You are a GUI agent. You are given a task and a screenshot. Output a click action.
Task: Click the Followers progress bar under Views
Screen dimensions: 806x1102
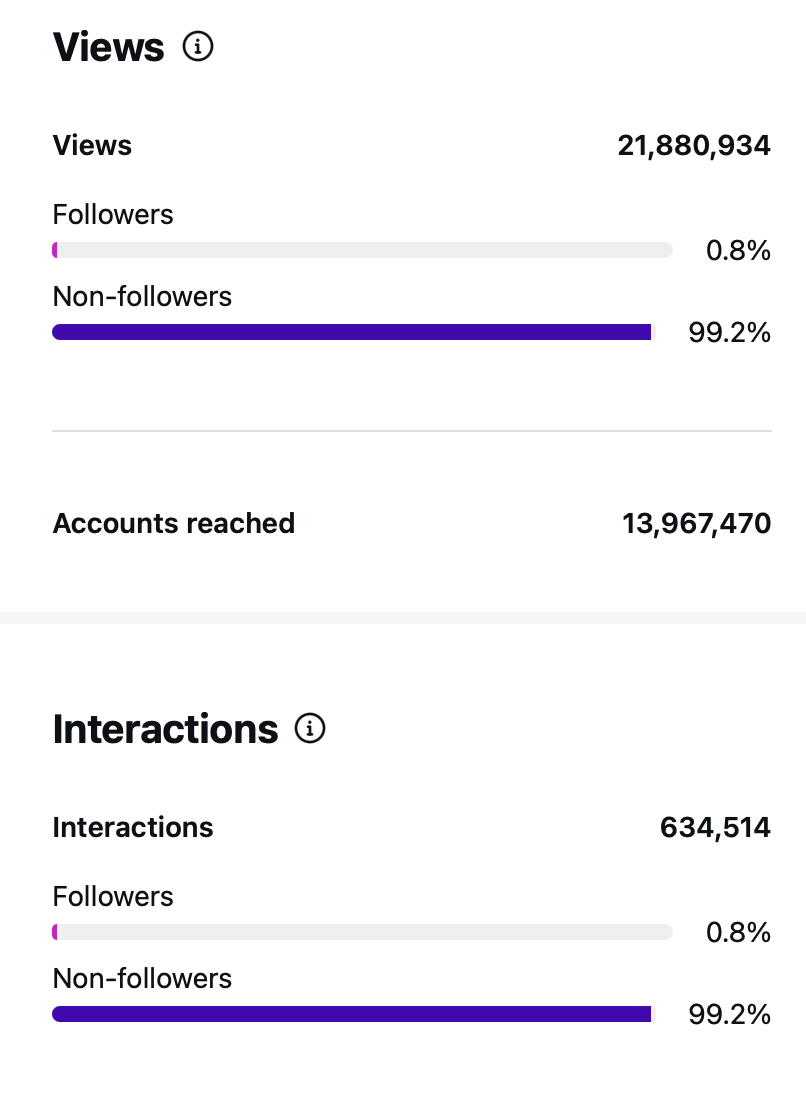click(x=362, y=250)
